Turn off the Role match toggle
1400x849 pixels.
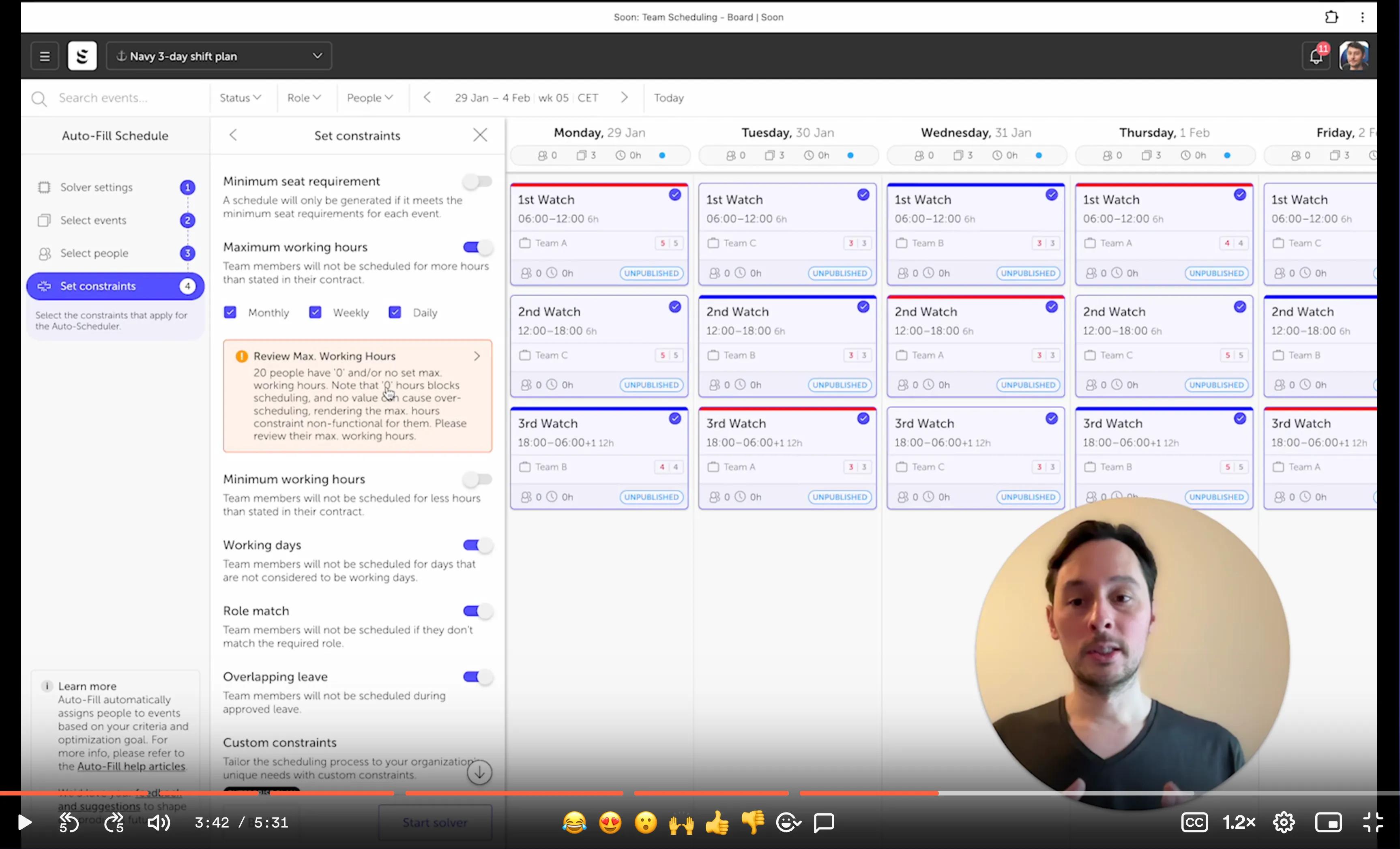tap(477, 611)
